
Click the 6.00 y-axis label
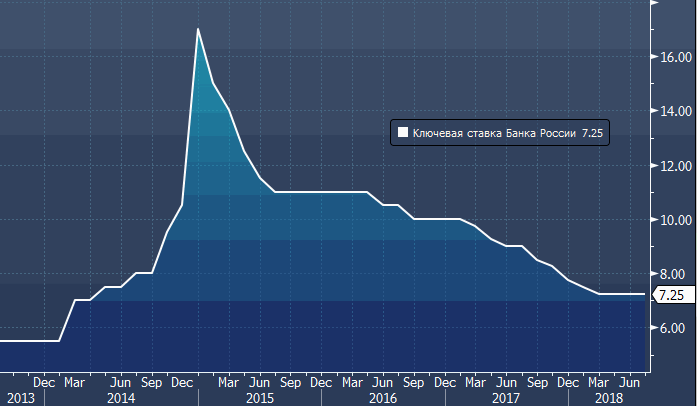pyautogui.click(x=672, y=328)
